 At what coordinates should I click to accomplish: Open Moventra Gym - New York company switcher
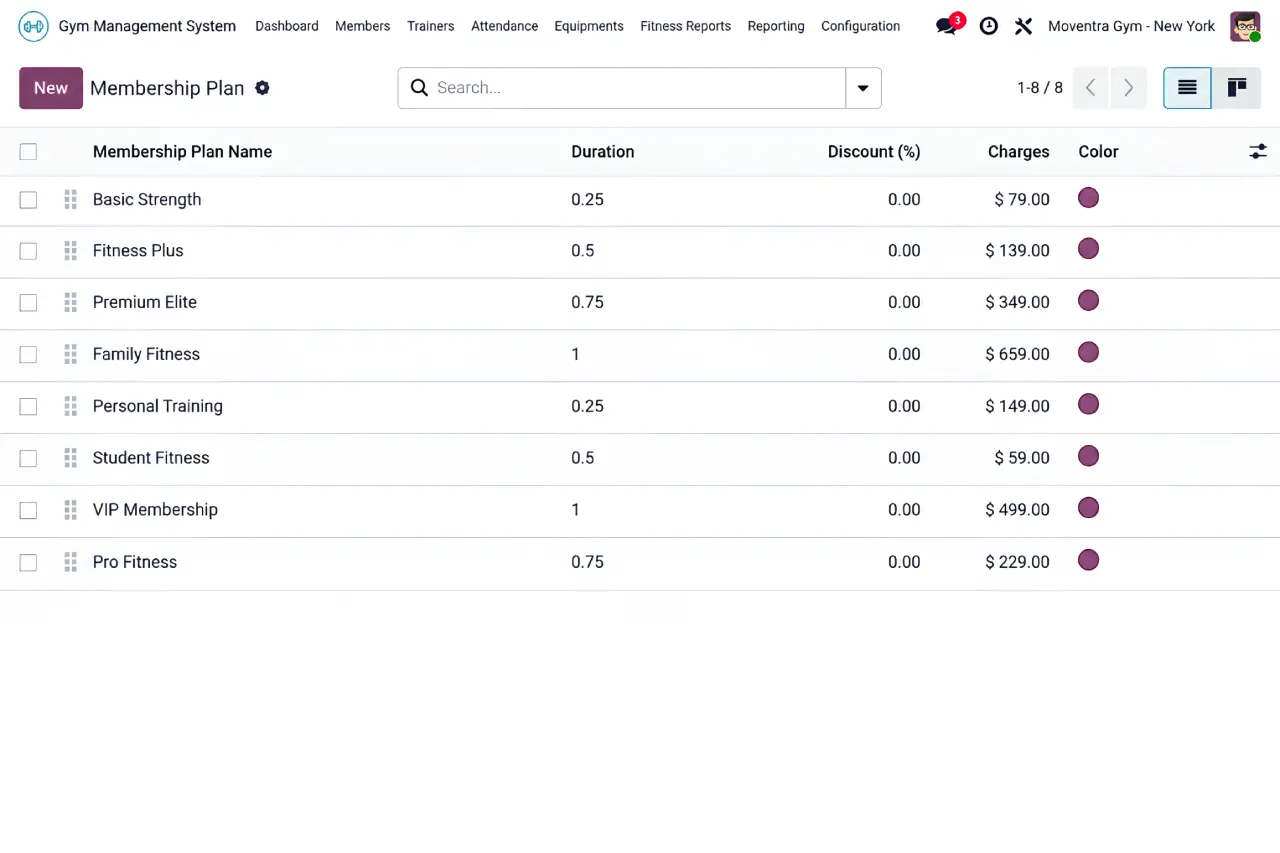click(1132, 26)
